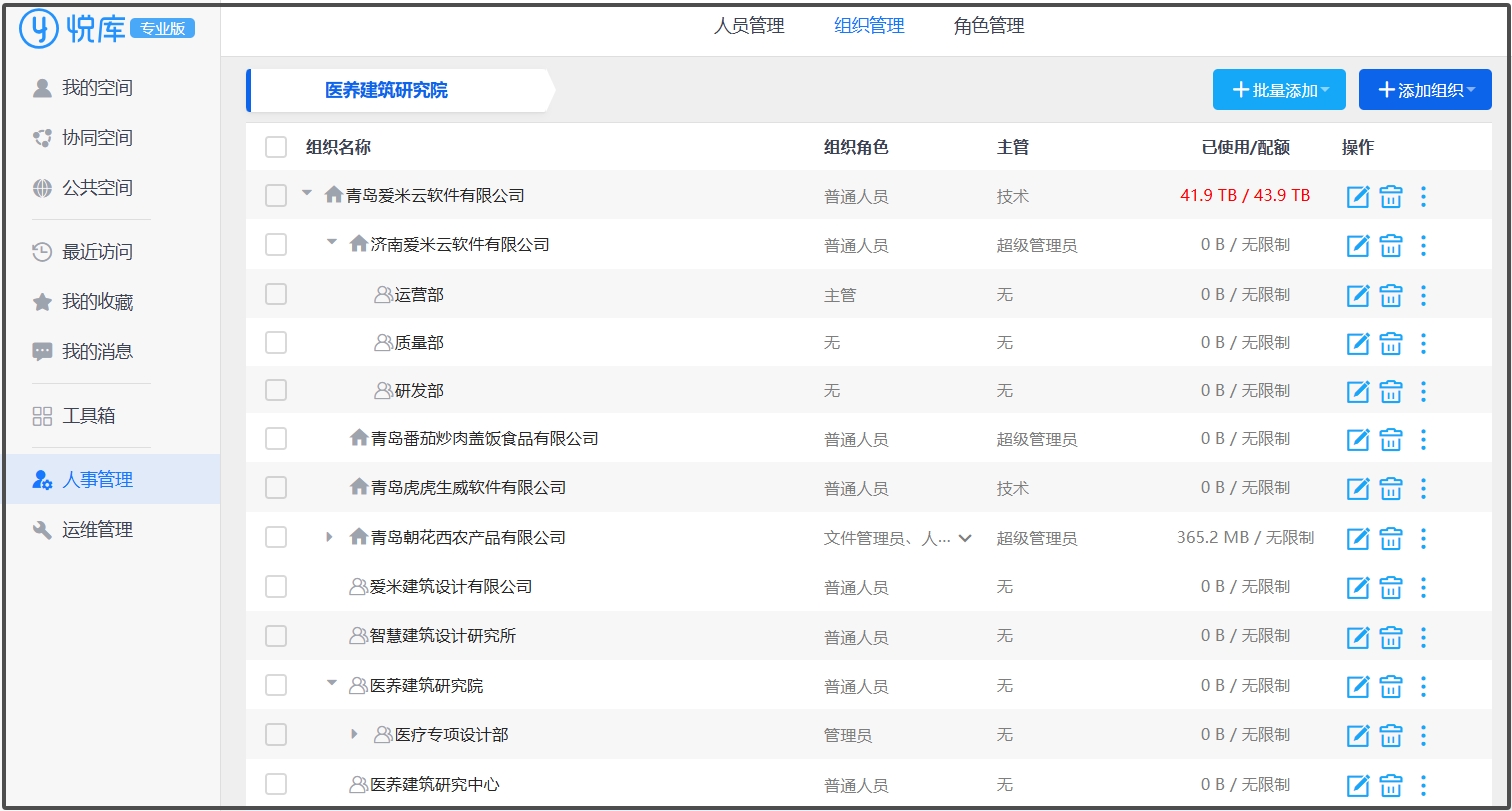Edit 医养建筑研究中心 row
The width and height of the screenshot is (1512, 811).
[x=1358, y=785]
